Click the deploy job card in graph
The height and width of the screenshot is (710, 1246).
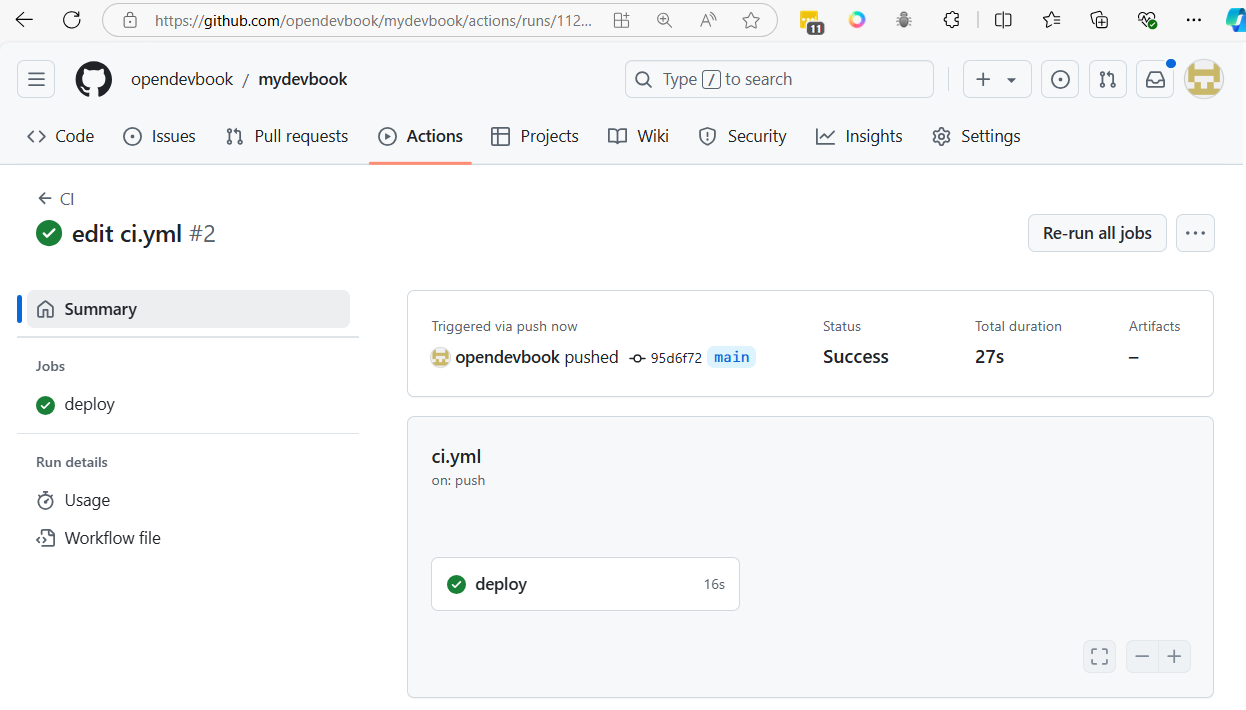coord(585,584)
